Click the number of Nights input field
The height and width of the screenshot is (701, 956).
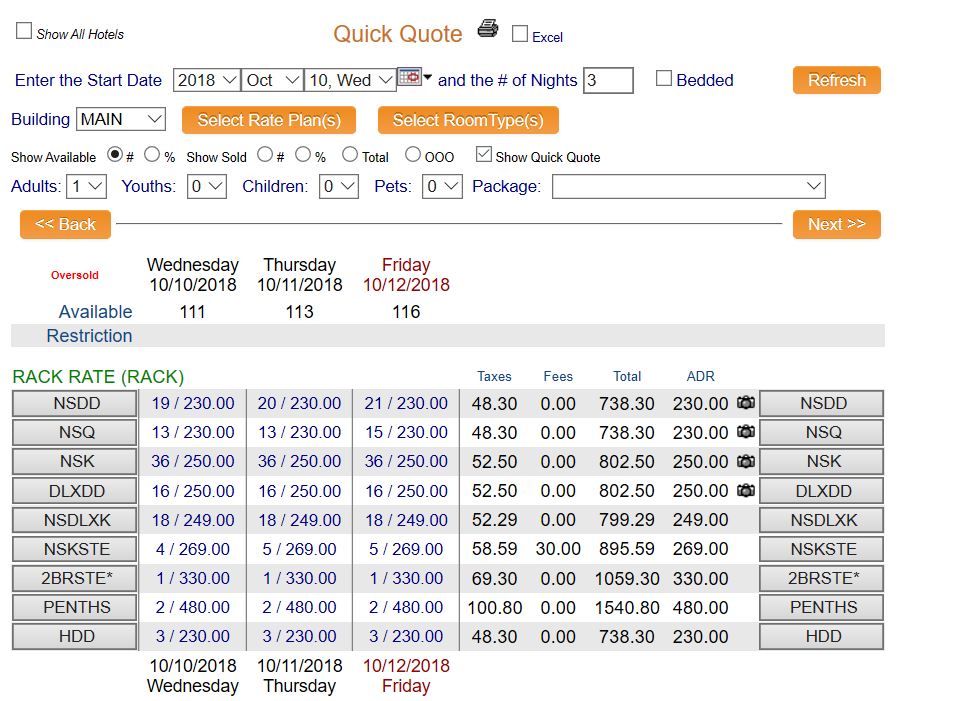(x=608, y=80)
